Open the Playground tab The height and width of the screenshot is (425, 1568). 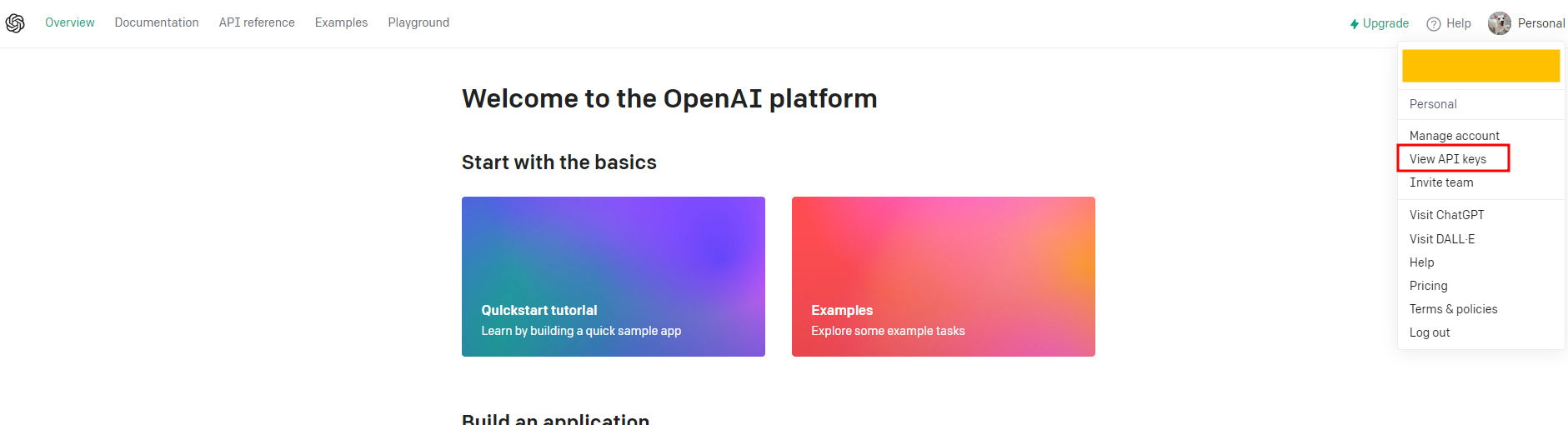418,22
